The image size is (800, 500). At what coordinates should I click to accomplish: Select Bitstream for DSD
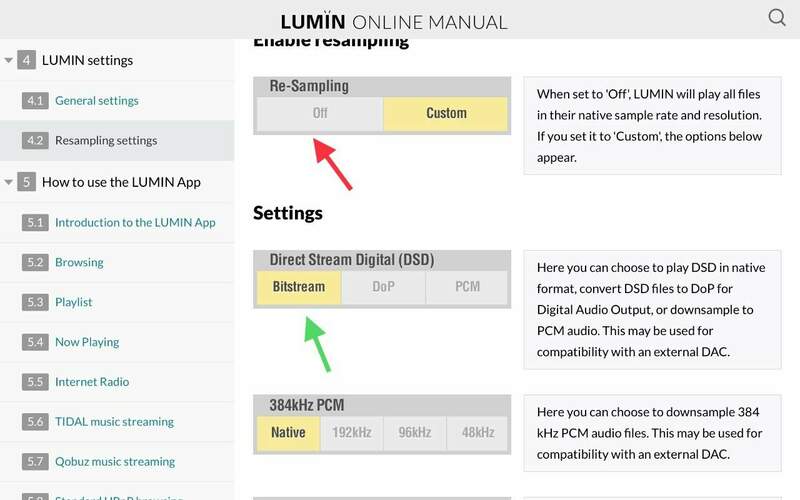(x=298, y=287)
